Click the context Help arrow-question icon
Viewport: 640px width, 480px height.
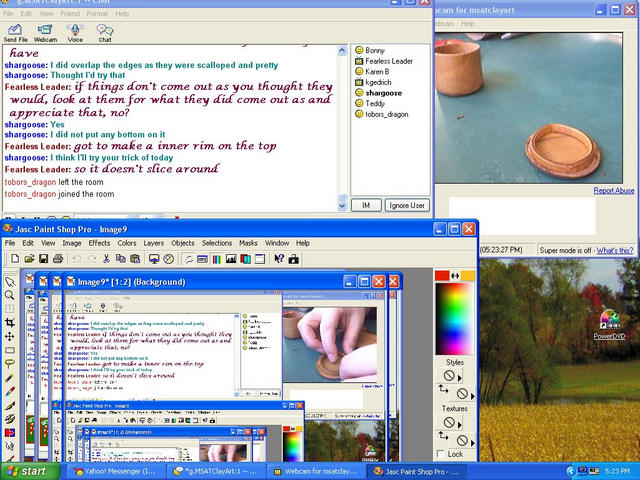[279, 259]
